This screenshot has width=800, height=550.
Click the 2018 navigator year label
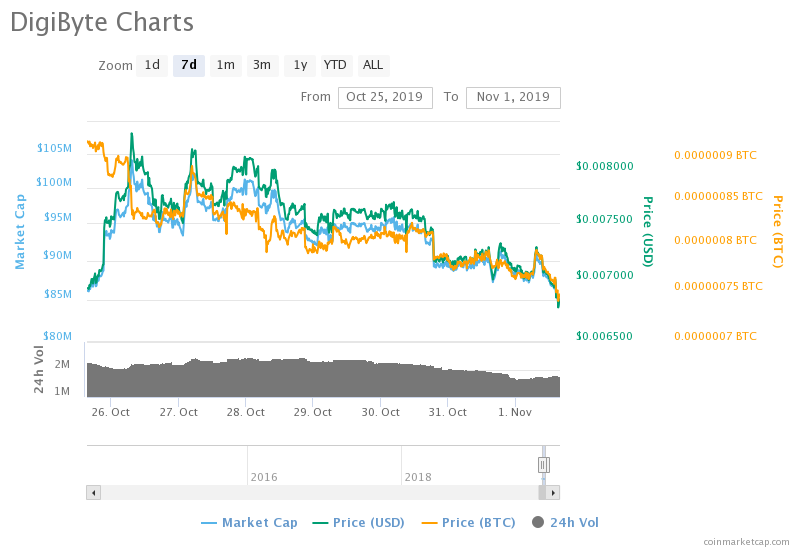[x=418, y=477]
